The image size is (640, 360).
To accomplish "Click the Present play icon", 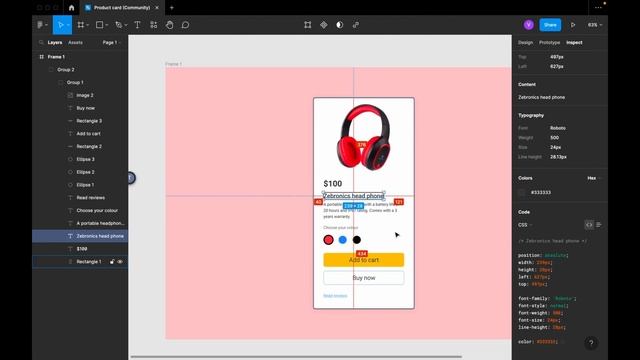I will tap(573, 25).
